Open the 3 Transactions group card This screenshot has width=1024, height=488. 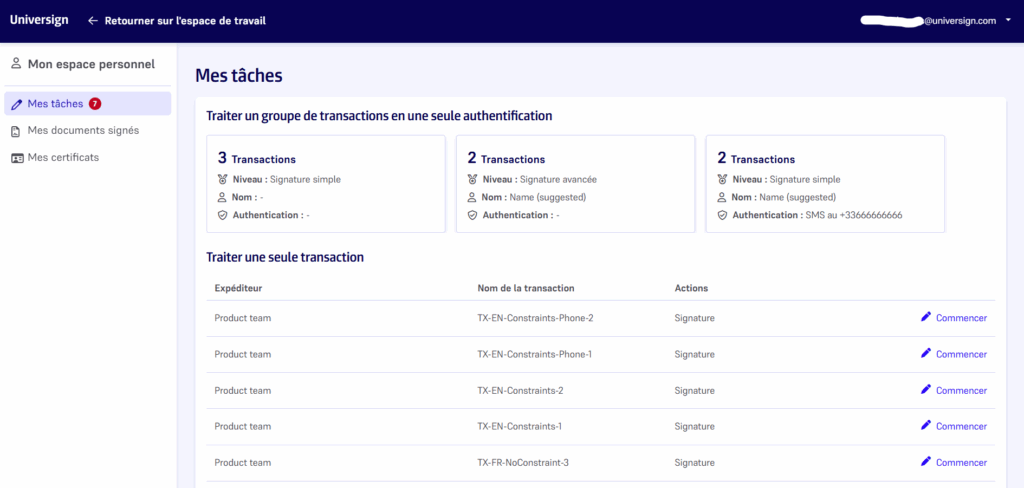[325, 184]
